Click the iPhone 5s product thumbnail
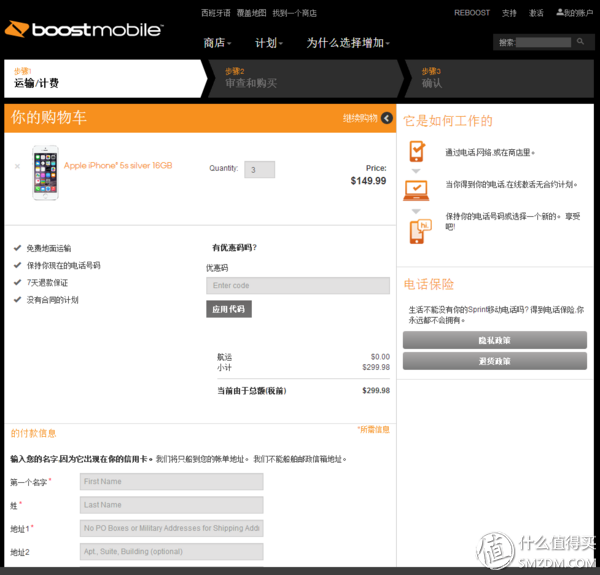600x575 pixels. pos(45,172)
